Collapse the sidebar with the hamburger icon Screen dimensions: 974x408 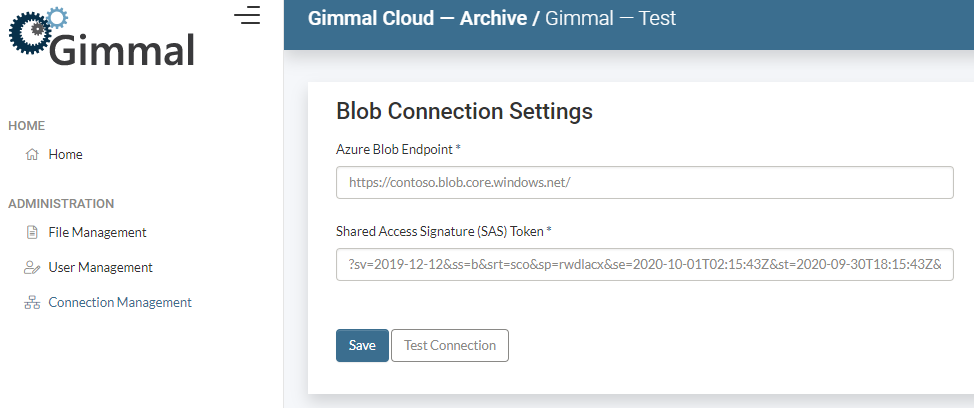247,15
